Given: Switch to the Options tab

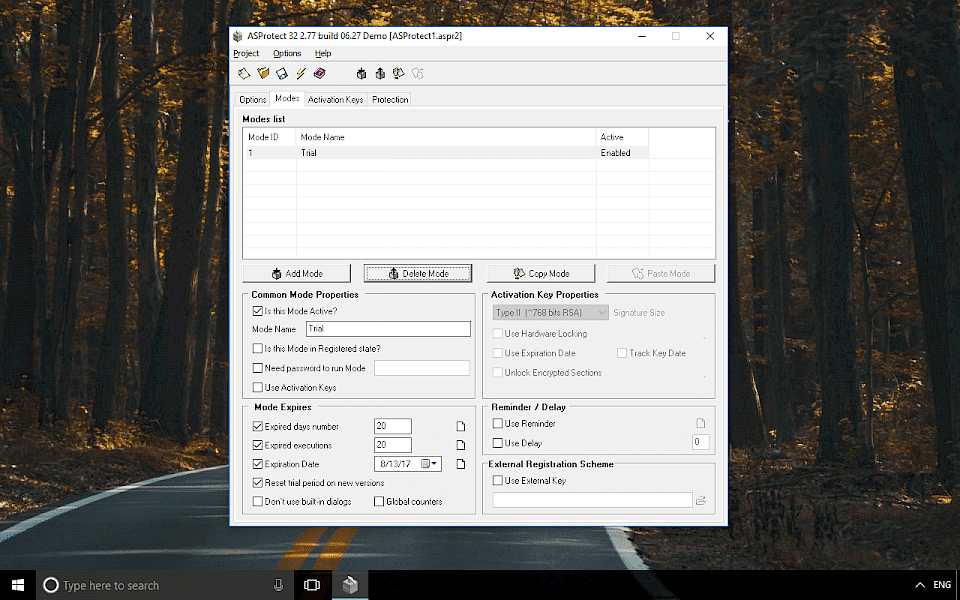Looking at the screenshot, I should tap(252, 99).
